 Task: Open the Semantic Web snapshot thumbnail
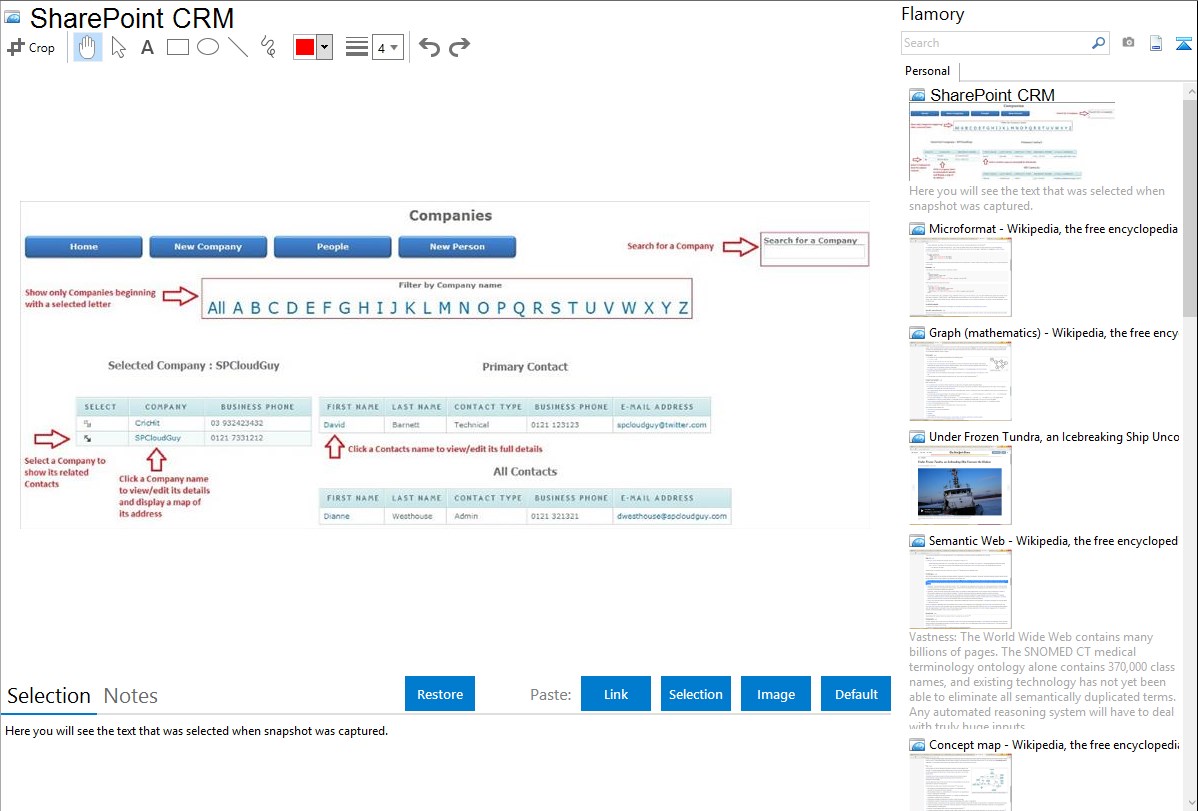[960, 589]
